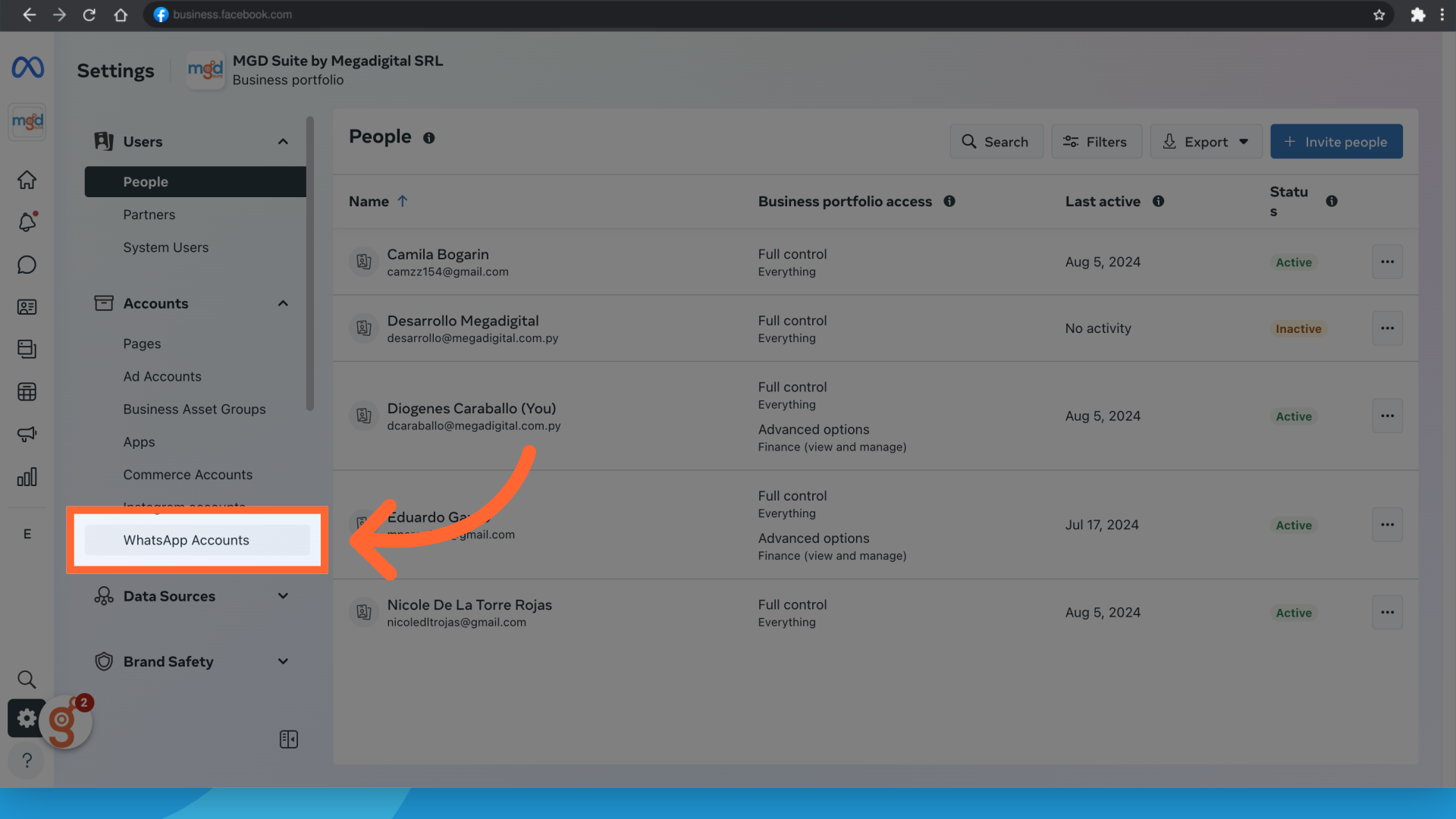Viewport: 1456px width, 819px height.
Task: Click the Meta logo icon
Action: (27, 67)
